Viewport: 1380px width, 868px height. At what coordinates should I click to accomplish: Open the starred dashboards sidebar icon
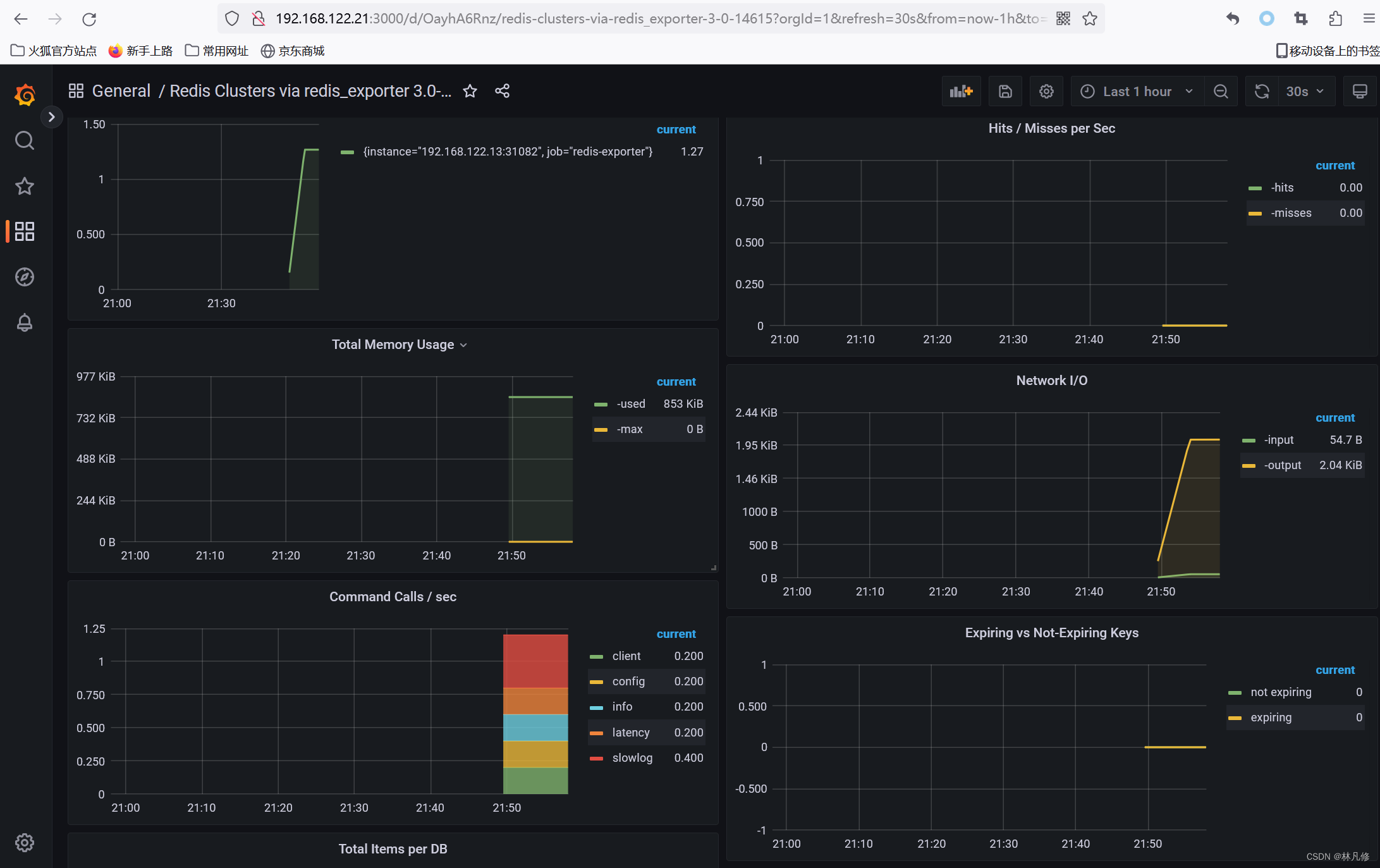point(25,186)
